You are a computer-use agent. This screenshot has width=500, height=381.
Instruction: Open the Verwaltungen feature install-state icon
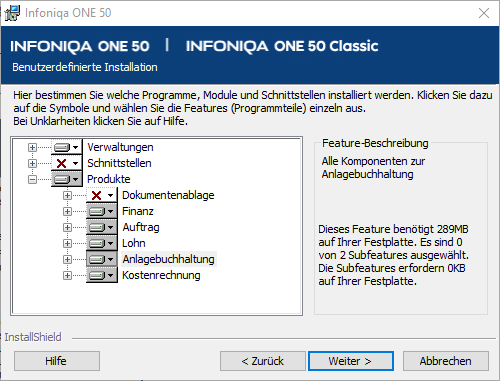point(66,147)
